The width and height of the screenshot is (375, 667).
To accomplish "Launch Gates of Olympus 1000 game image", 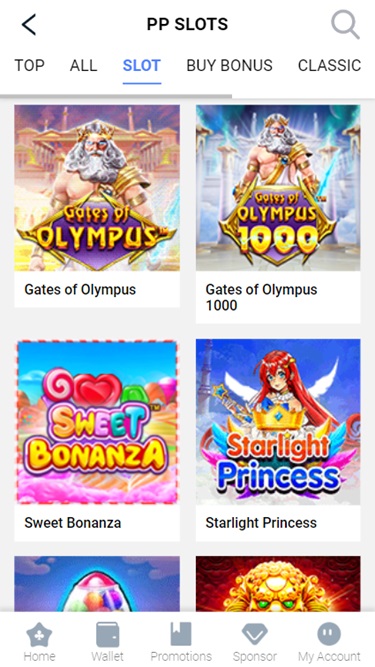I will click(x=278, y=188).
